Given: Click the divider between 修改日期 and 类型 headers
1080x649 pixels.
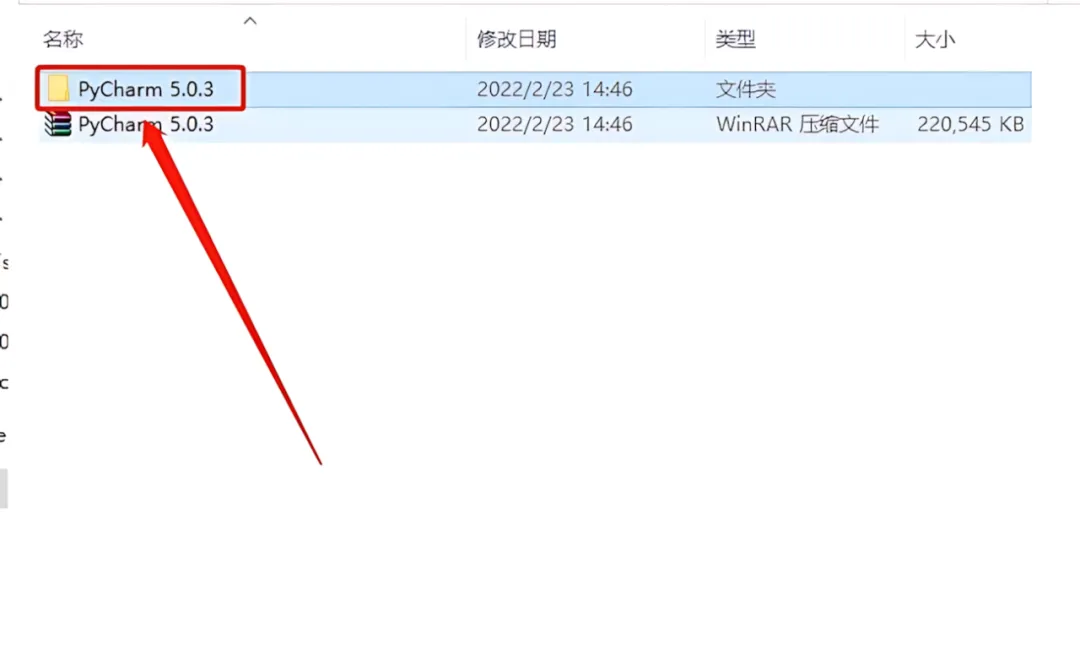Looking at the screenshot, I should pos(705,39).
